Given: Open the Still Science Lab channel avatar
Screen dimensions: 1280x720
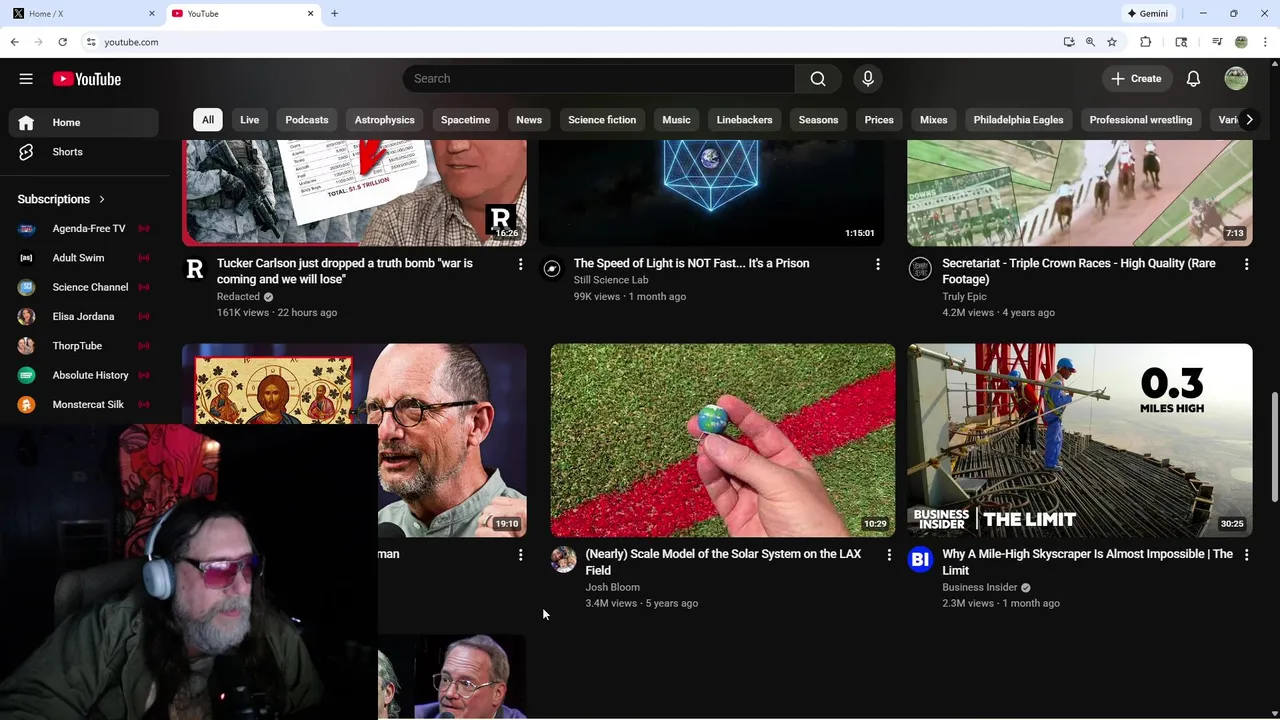Looking at the screenshot, I should pos(552,268).
